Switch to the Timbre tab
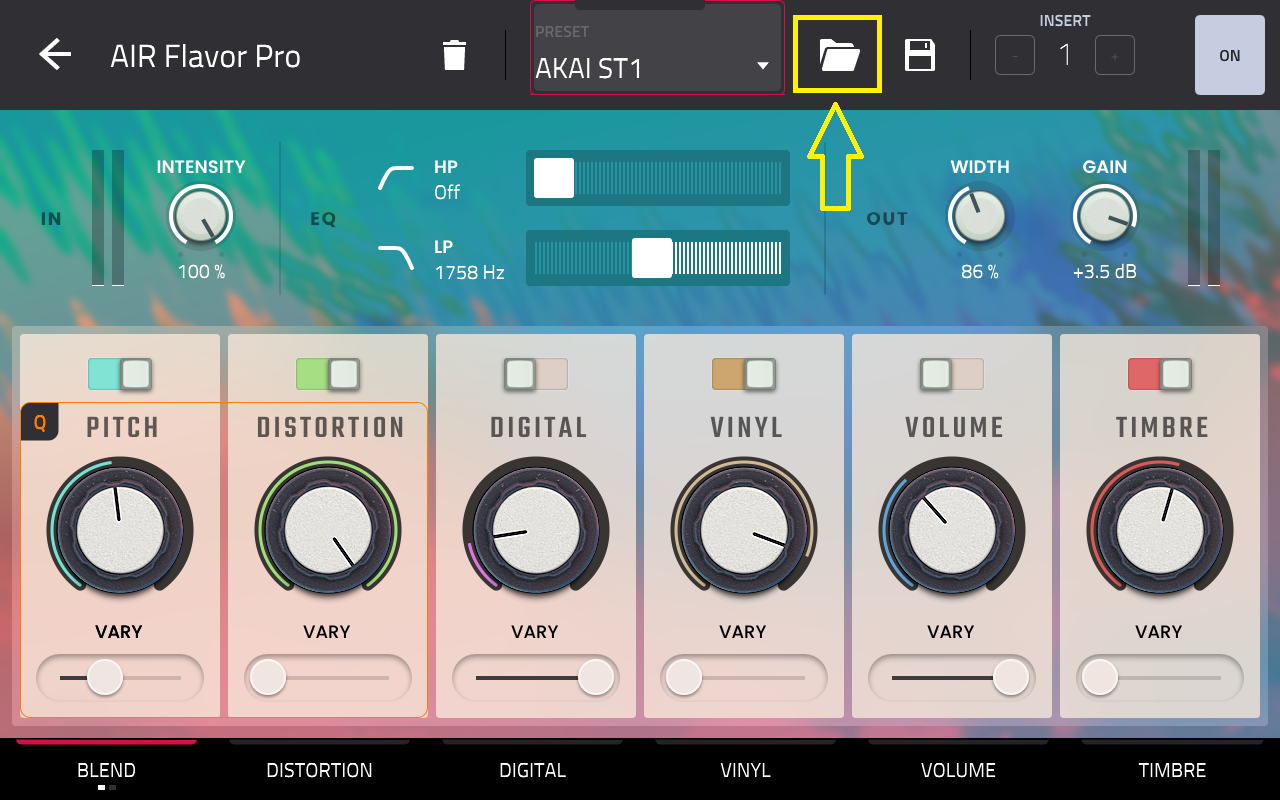1280x800 pixels. pos(1172,770)
